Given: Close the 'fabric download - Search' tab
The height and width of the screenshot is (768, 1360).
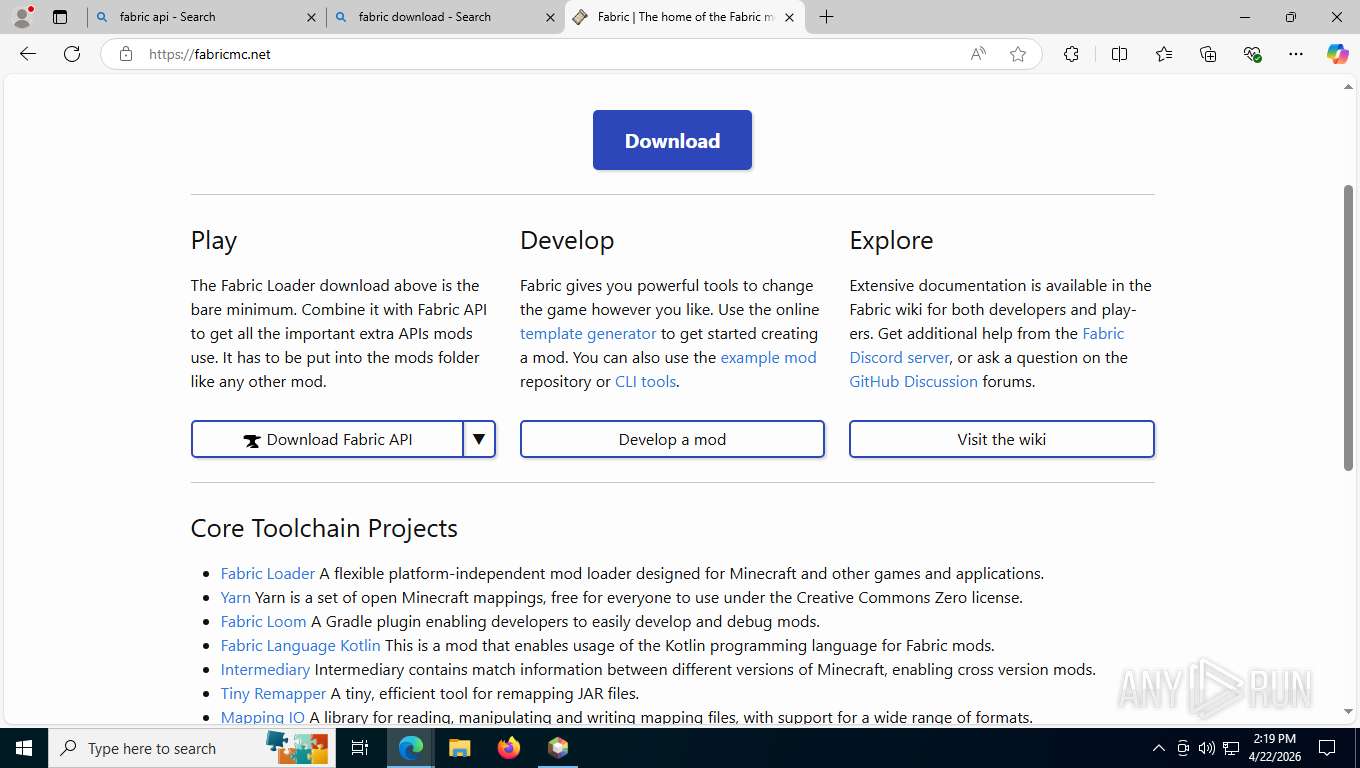Looking at the screenshot, I should point(550,17).
